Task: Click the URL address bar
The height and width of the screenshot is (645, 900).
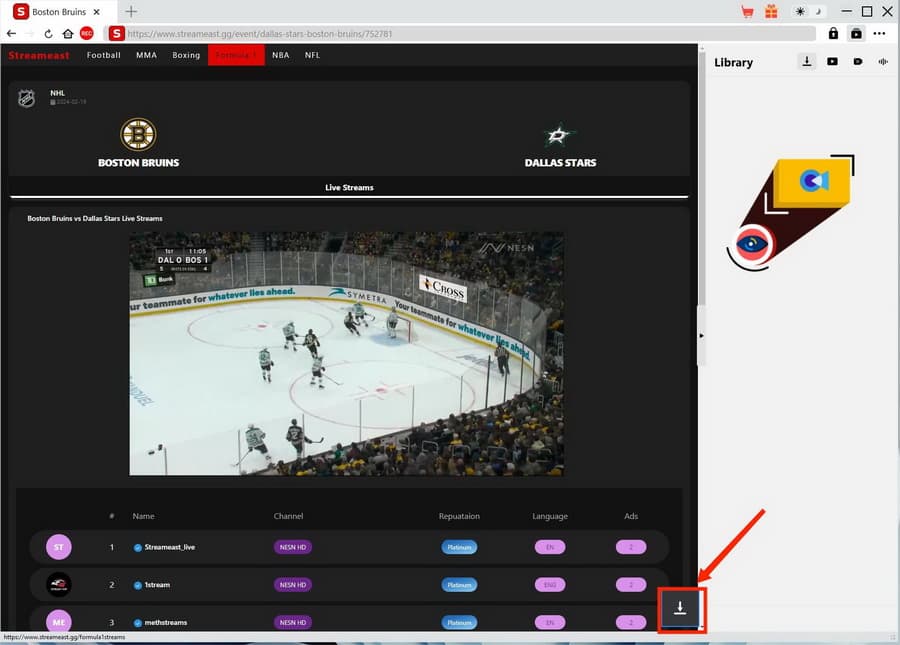Action: pyautogui.click(x=470, y=33)
